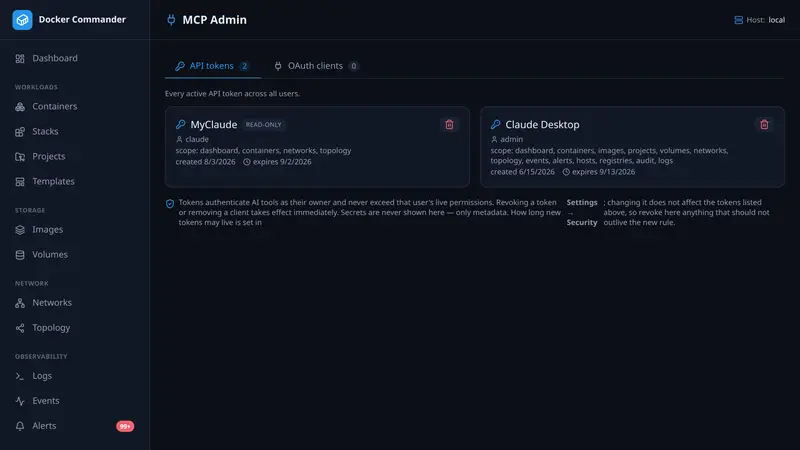Click the key icon beside MyClaude
Screen dimensions: 800x450
click(x=181, y=124)
